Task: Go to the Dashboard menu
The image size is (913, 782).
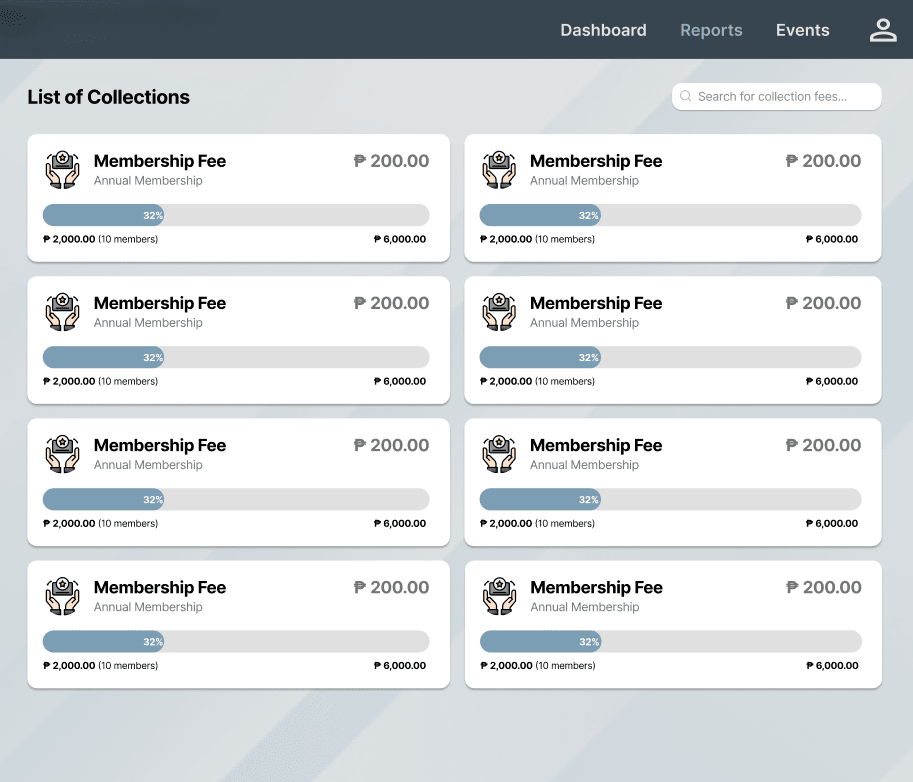Action: pyautogui.click(x=603, y=30)
